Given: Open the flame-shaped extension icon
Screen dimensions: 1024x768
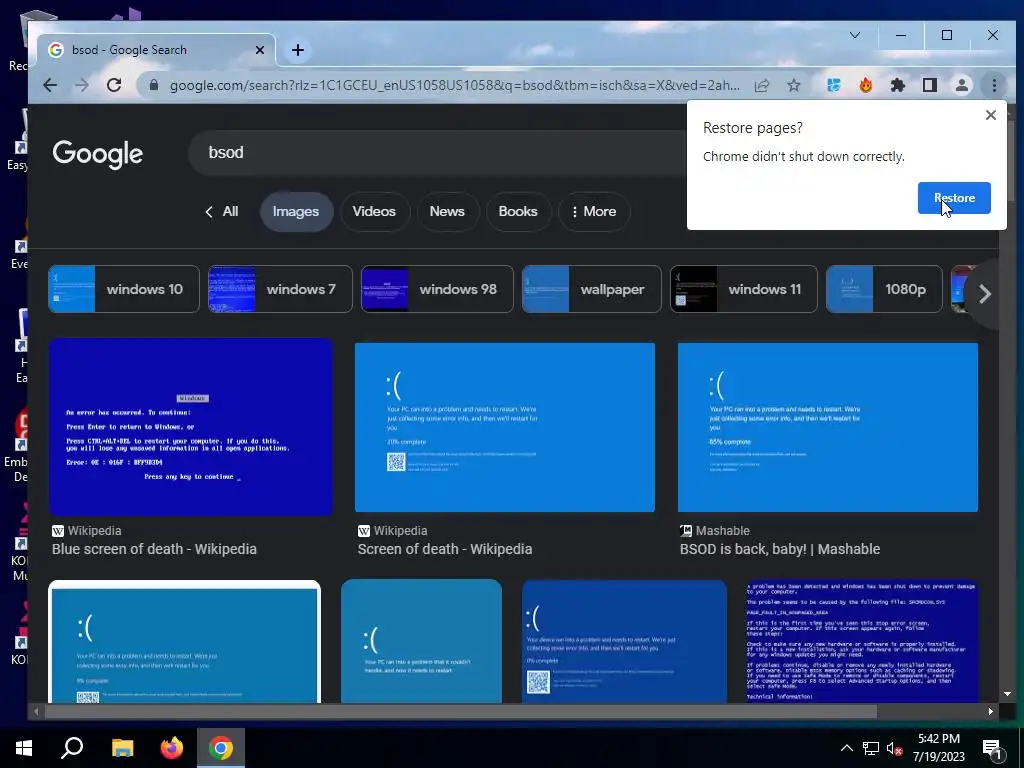Looking at the screenshot, I should coord(866,86).
